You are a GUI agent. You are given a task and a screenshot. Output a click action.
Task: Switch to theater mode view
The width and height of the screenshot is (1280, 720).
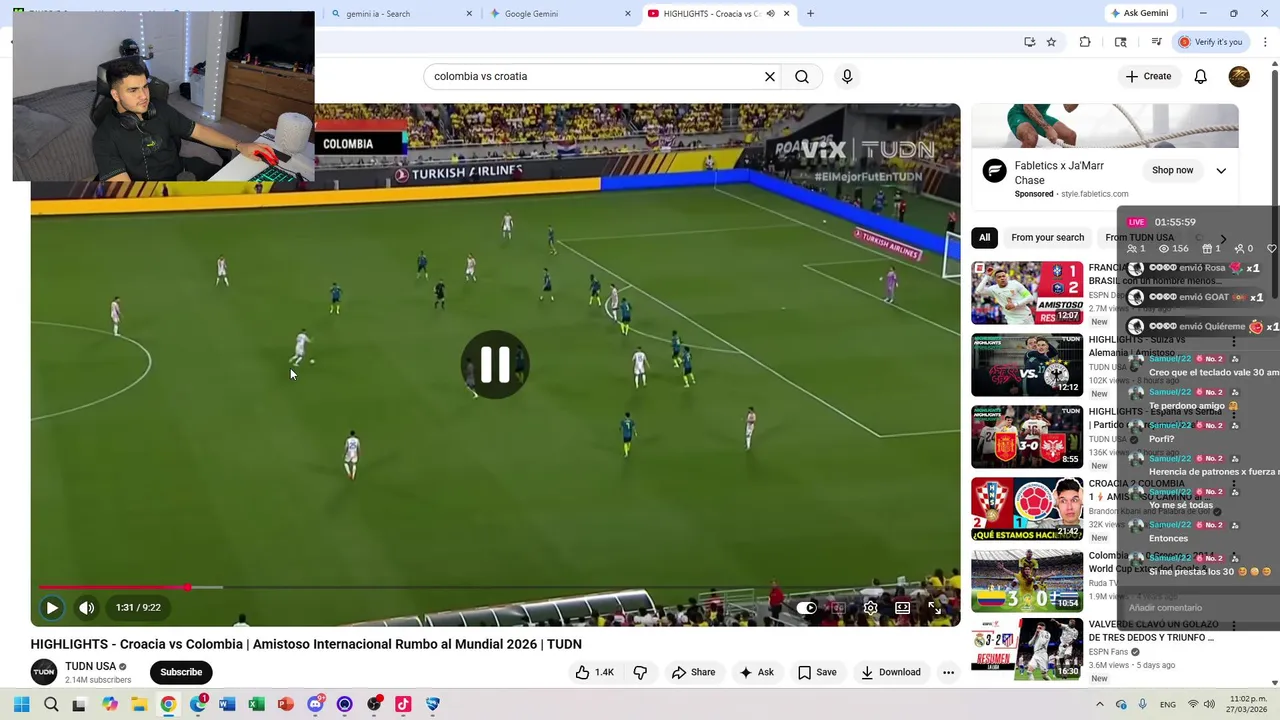pyautogui.click(x=902, y=607)
